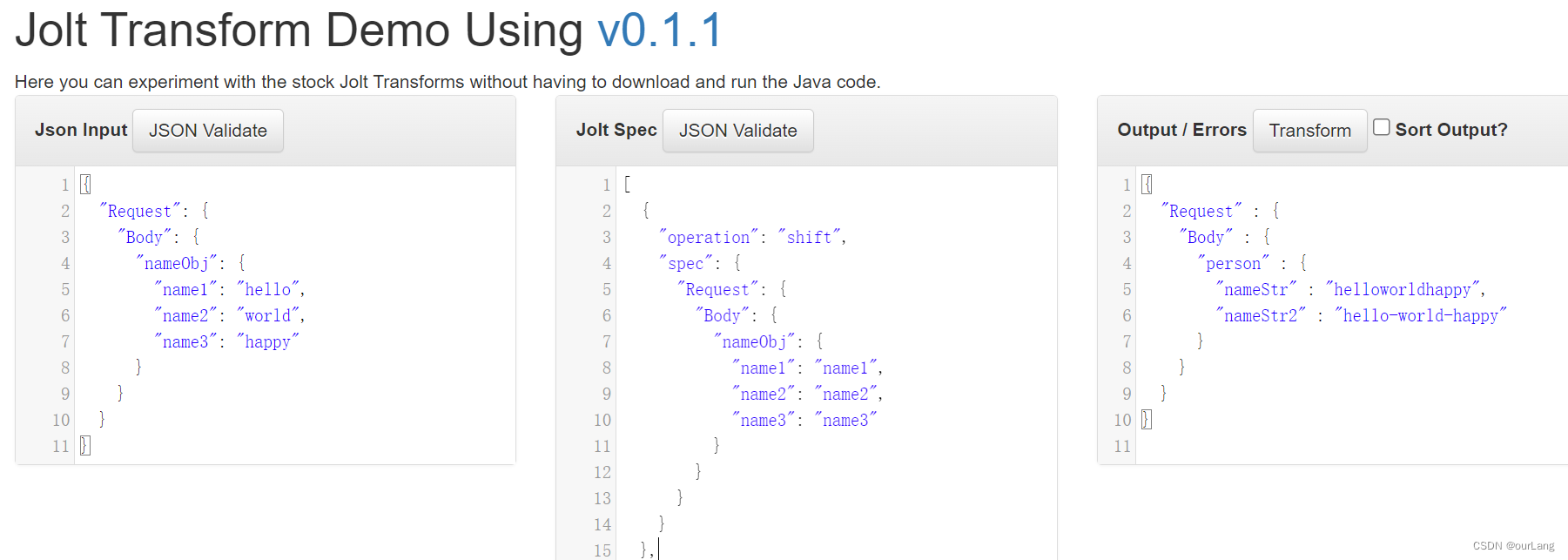The image size is (1568, 560).
Task: Click the "name2" value in Jolt Spec line 9
Action: click(x=845, y=394)
